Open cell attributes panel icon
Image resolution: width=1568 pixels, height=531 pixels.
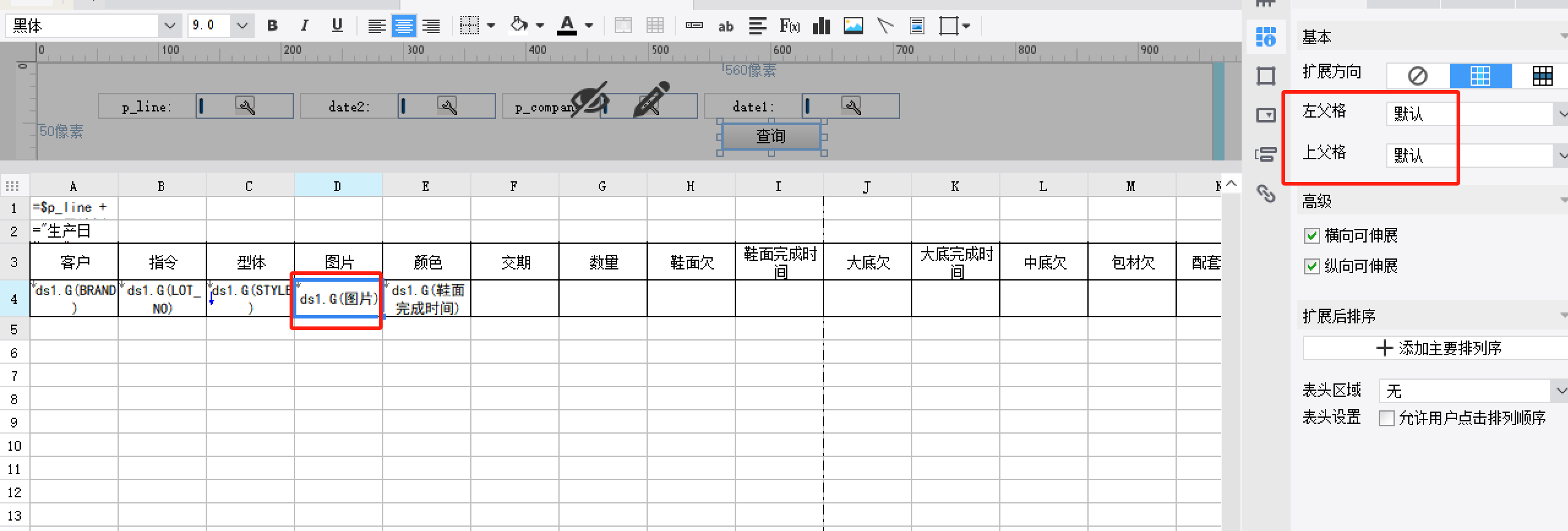point(1266,37)
